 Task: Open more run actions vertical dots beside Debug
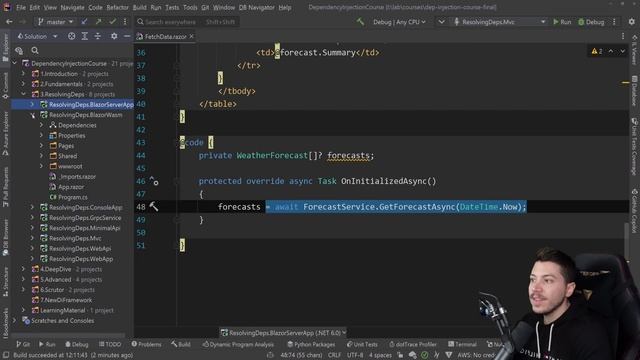pos(614,22)
